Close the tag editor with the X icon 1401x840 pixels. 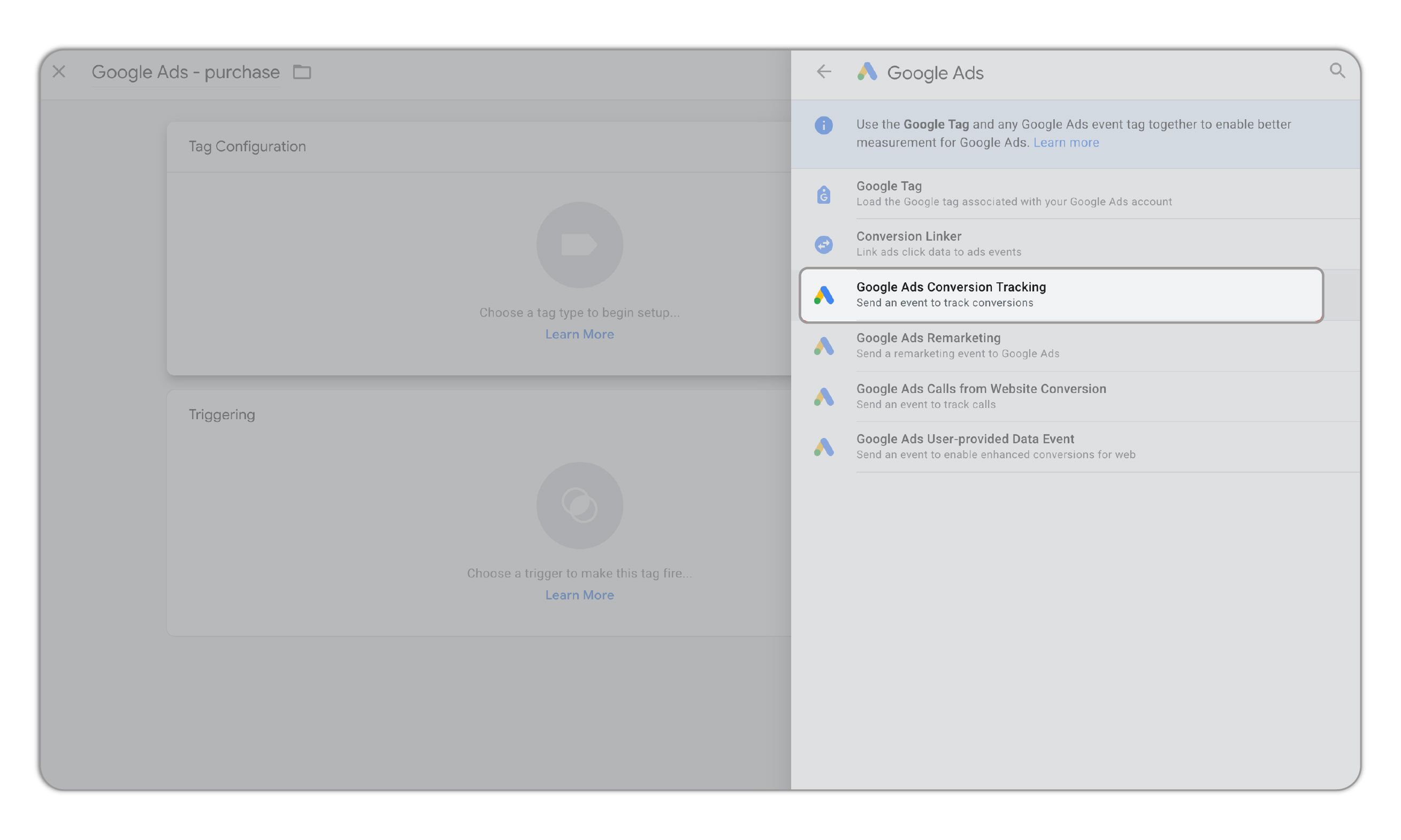click(x=59, y=72)
